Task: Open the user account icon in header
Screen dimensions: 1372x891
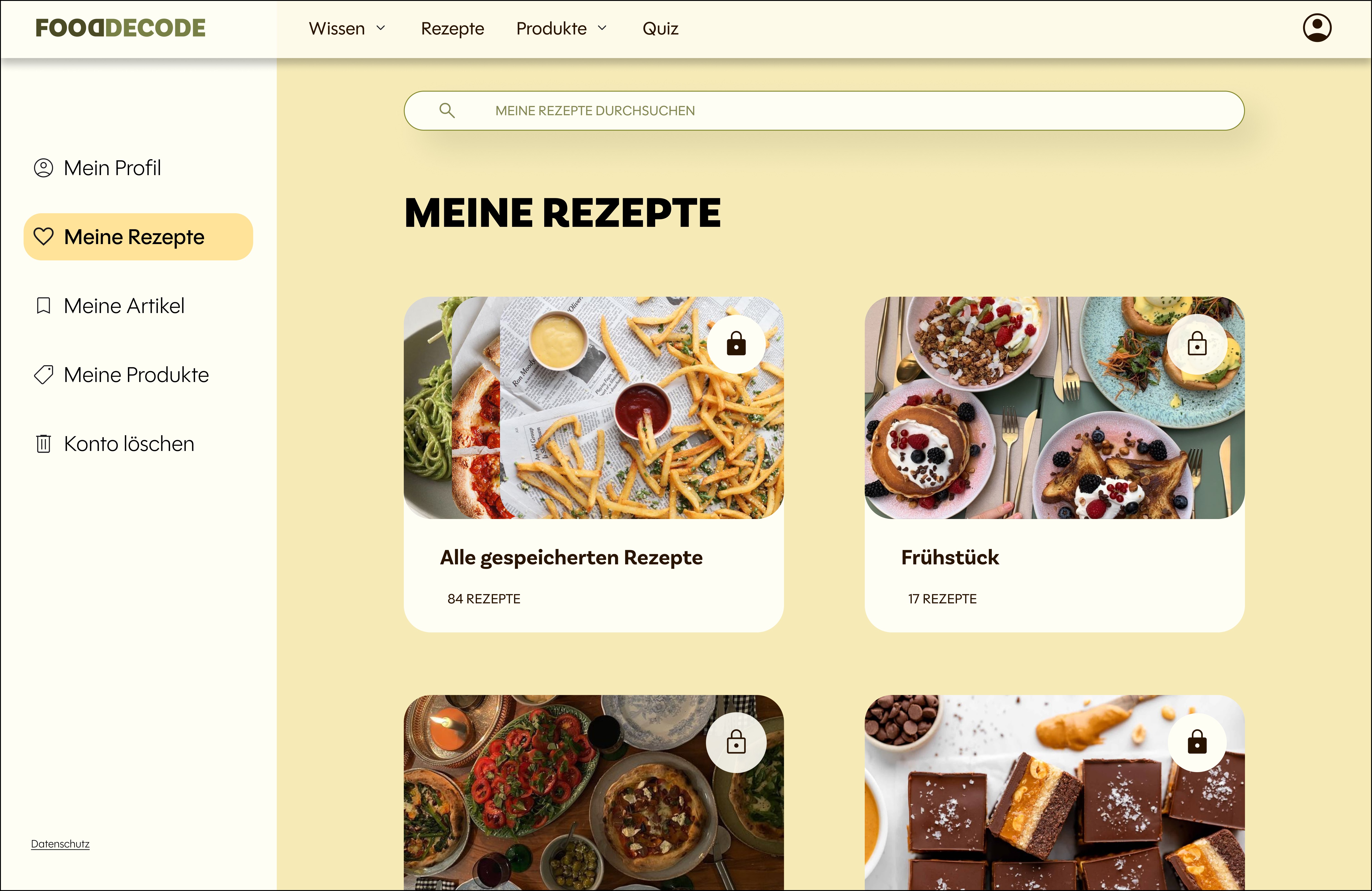Action: pos(1317,28)
